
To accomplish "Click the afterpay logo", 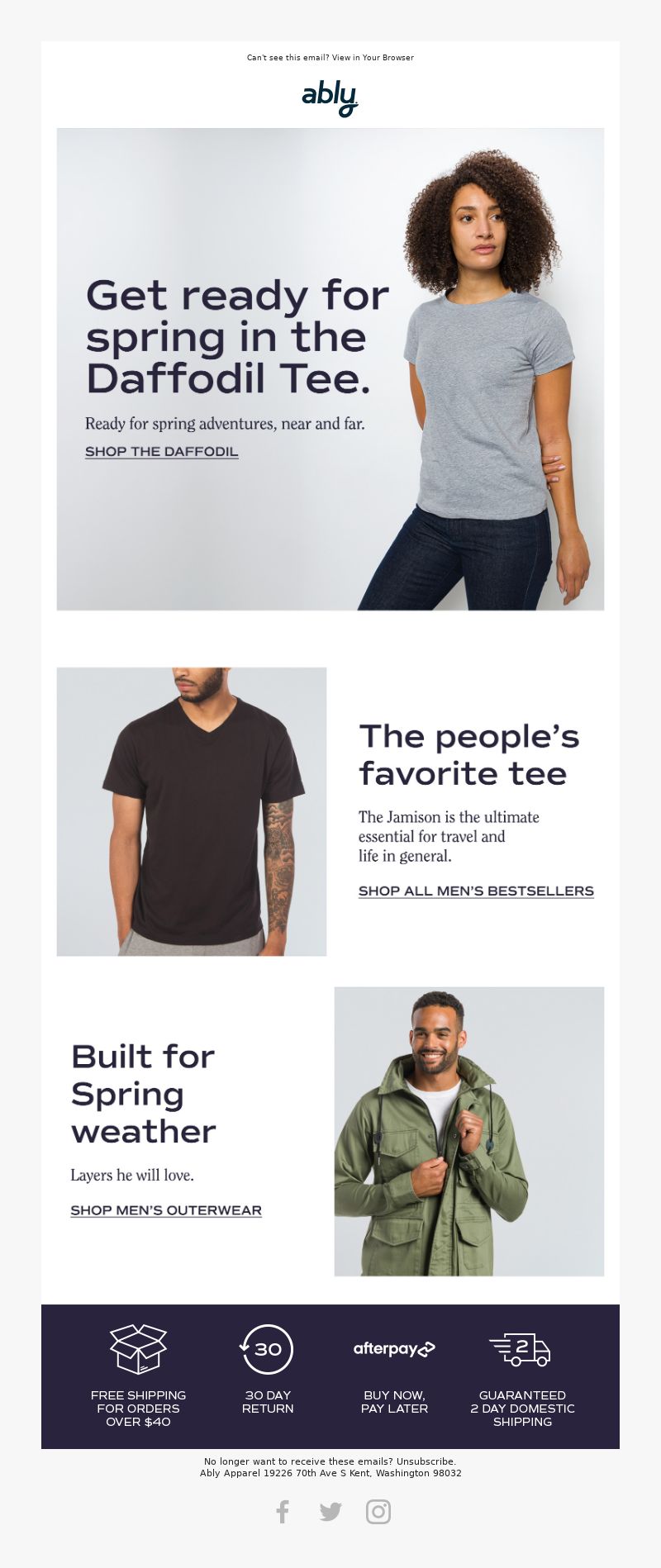I will pyautogui.click(x=394, y=1349).
